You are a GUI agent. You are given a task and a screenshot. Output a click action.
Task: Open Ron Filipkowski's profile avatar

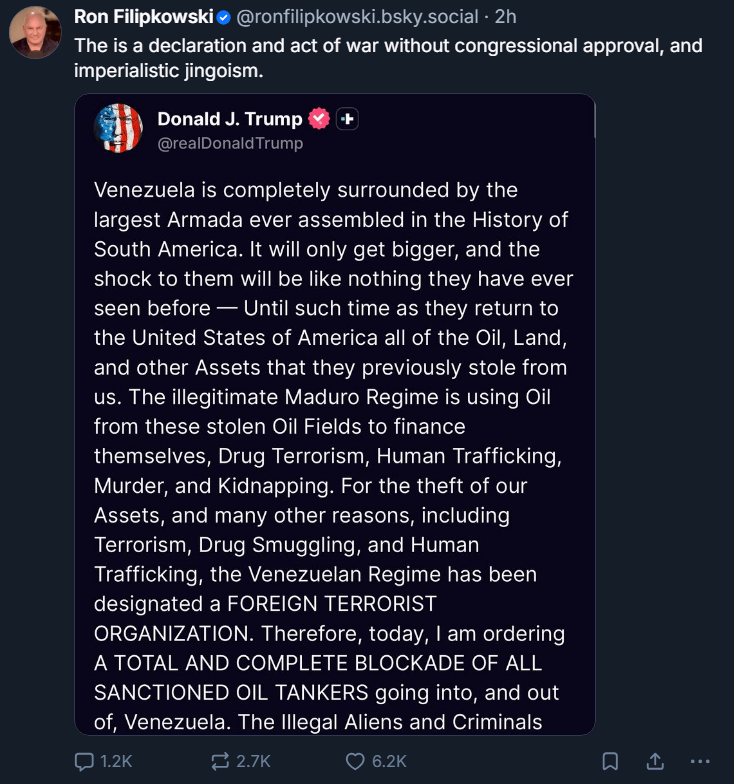coord(35,33)
